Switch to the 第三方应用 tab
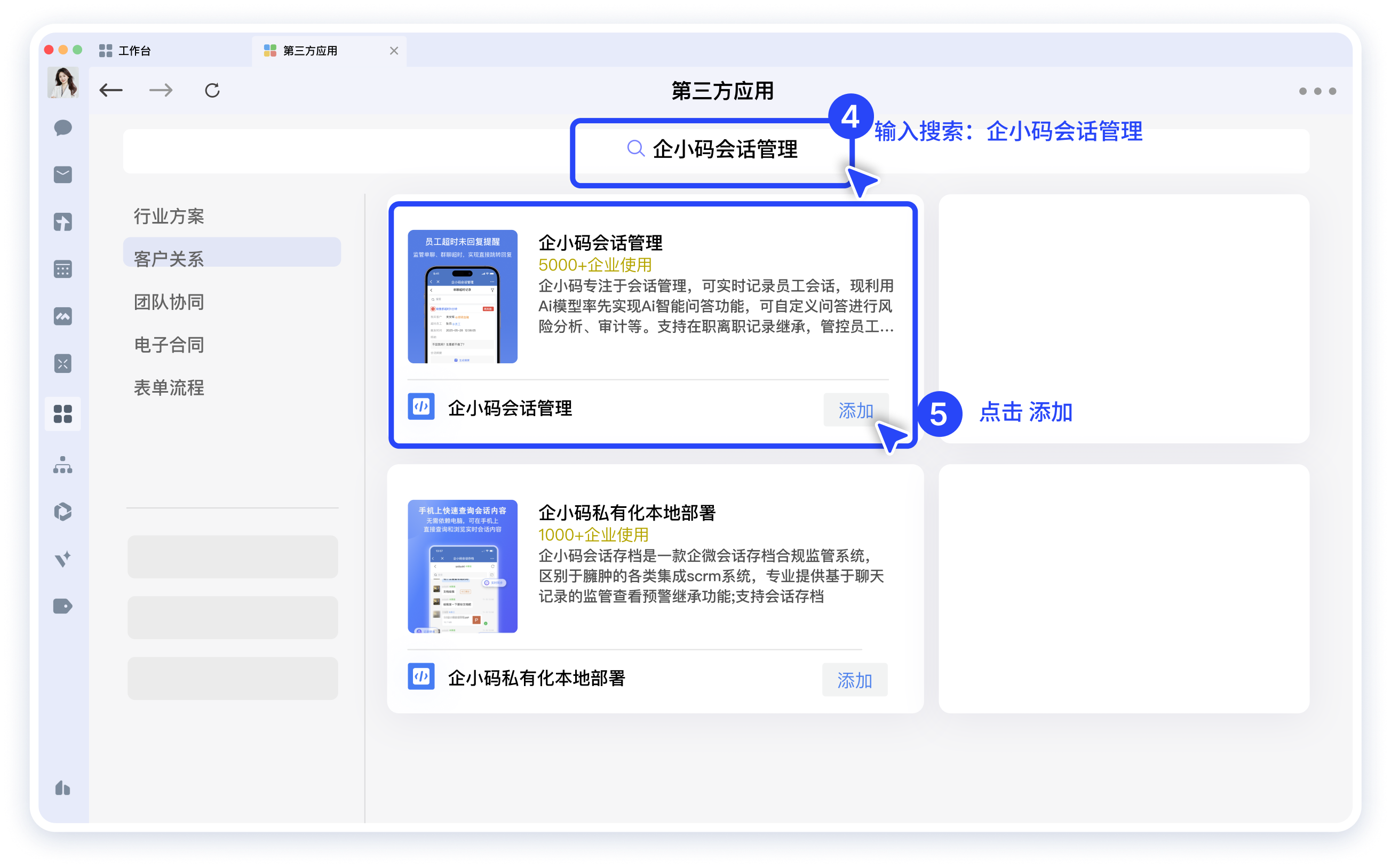 (329, 51)
